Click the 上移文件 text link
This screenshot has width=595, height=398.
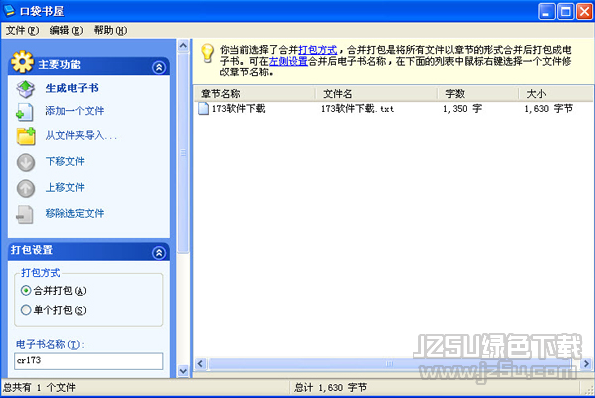pyautogui.click(x=65, y=187)
